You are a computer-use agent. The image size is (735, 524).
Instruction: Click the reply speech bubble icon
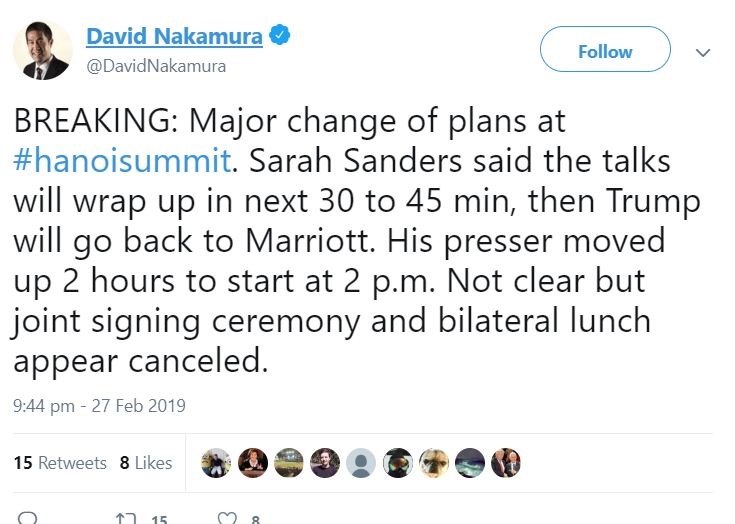coord(27,519)
